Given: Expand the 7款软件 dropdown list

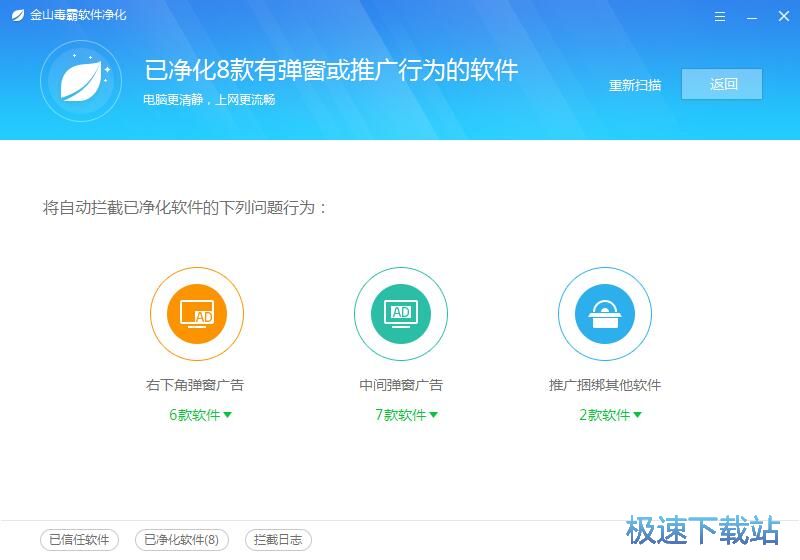Looking at the screenshot, I should (406, 415).
